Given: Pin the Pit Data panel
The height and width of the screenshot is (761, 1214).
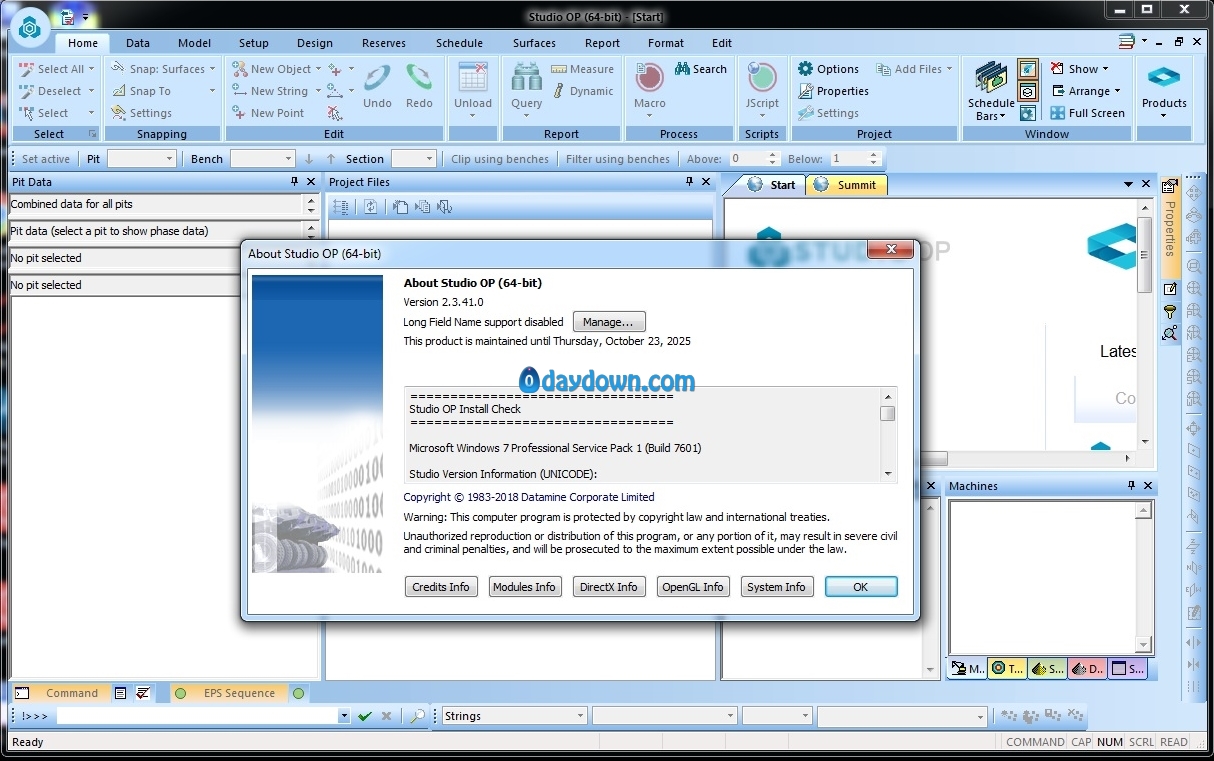Looking at the screenshot, I should [x=294, y=182].
